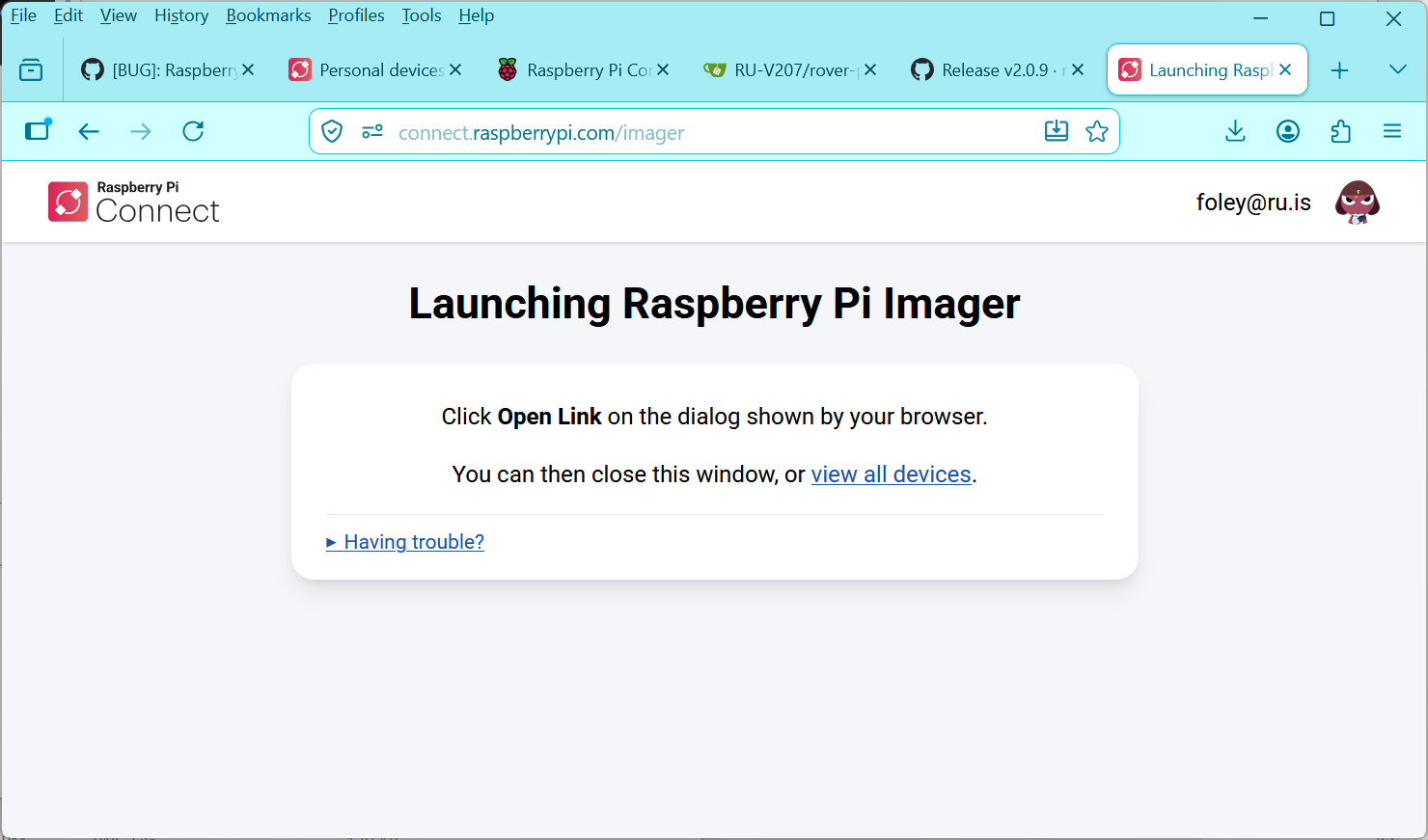Open the Edit menu
This screenshot has width=1428, height=840.
pos(69,15)
